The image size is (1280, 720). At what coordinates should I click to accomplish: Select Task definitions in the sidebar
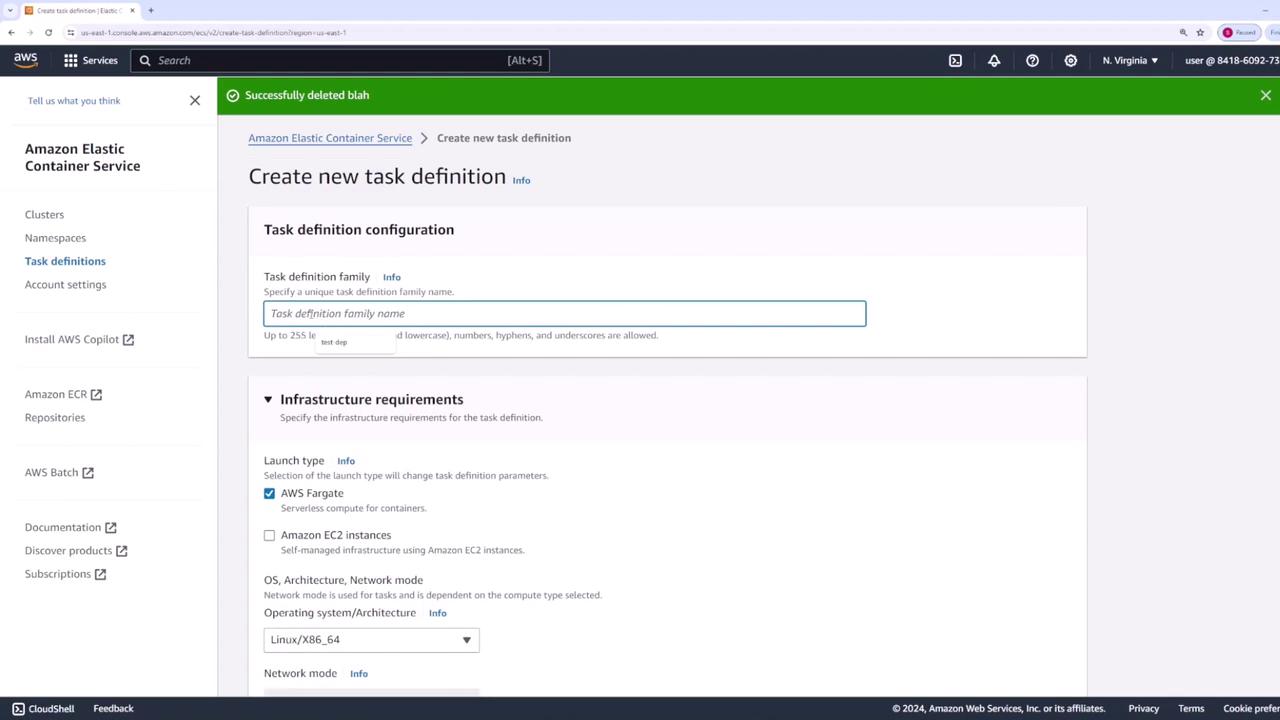click(65, 261)
